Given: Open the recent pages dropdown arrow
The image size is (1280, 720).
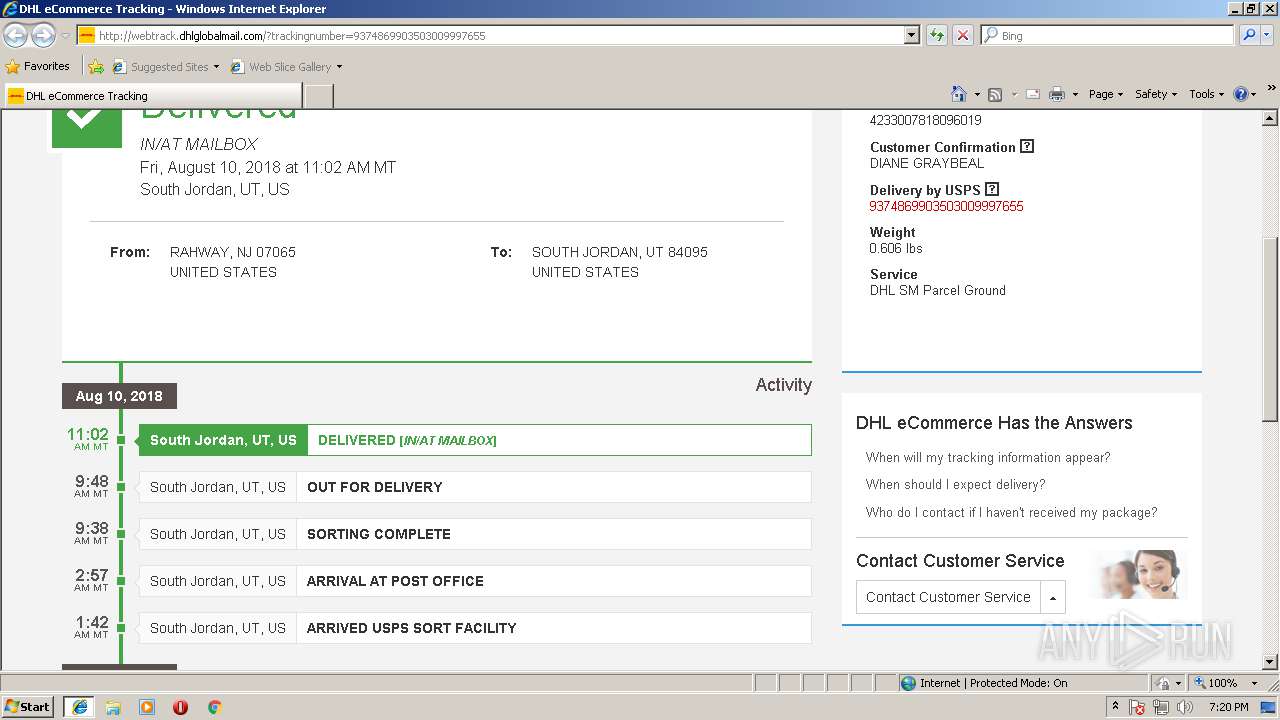Looking at the screenshot, I should click(65, 35).
